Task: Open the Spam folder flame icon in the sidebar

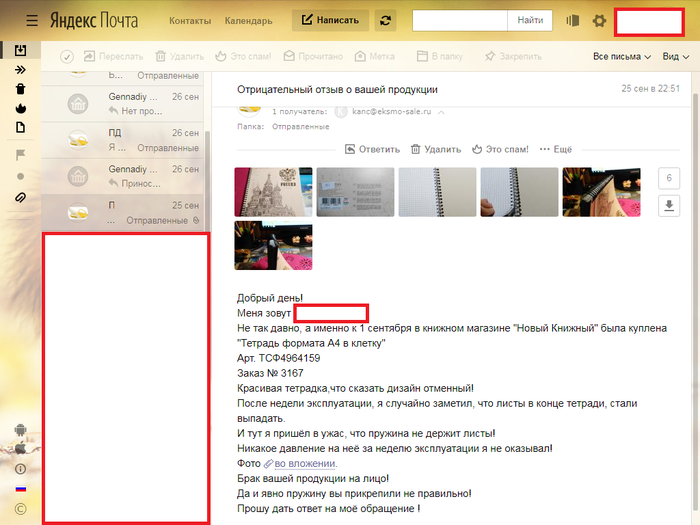Action: (21, 108)
